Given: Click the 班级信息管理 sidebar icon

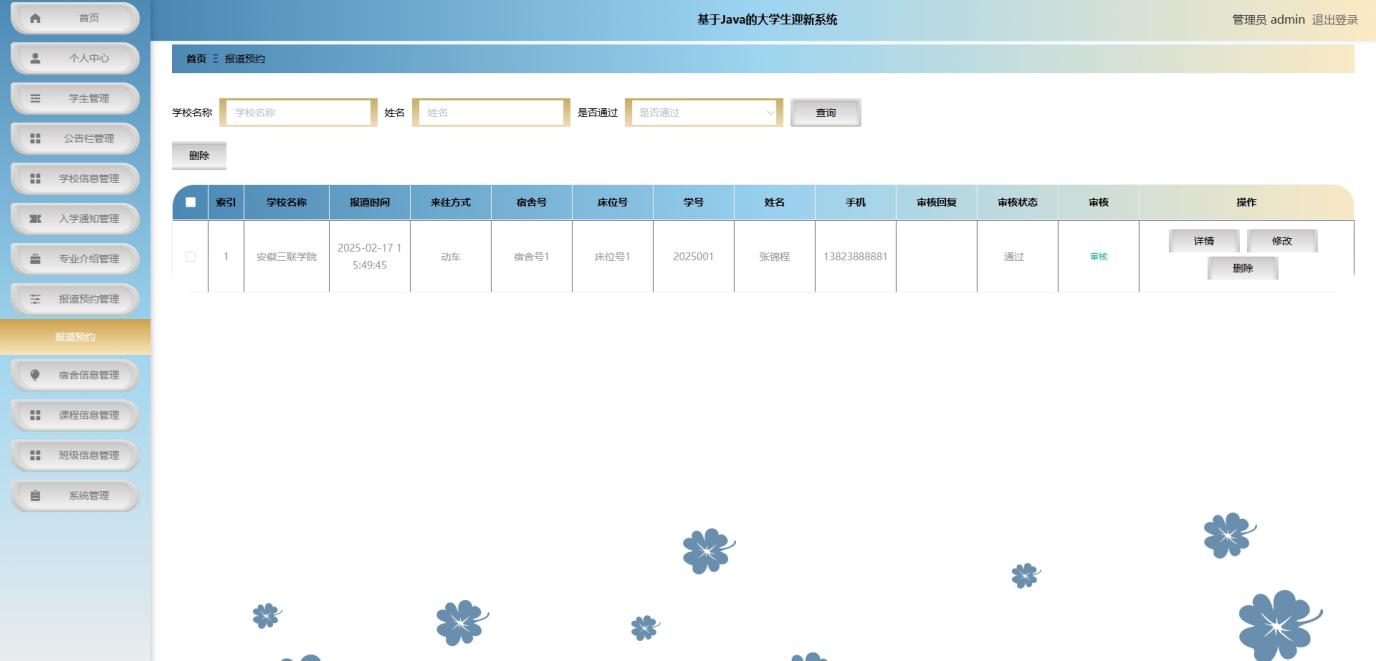Looking at the screenshot, I should [35, 455].
